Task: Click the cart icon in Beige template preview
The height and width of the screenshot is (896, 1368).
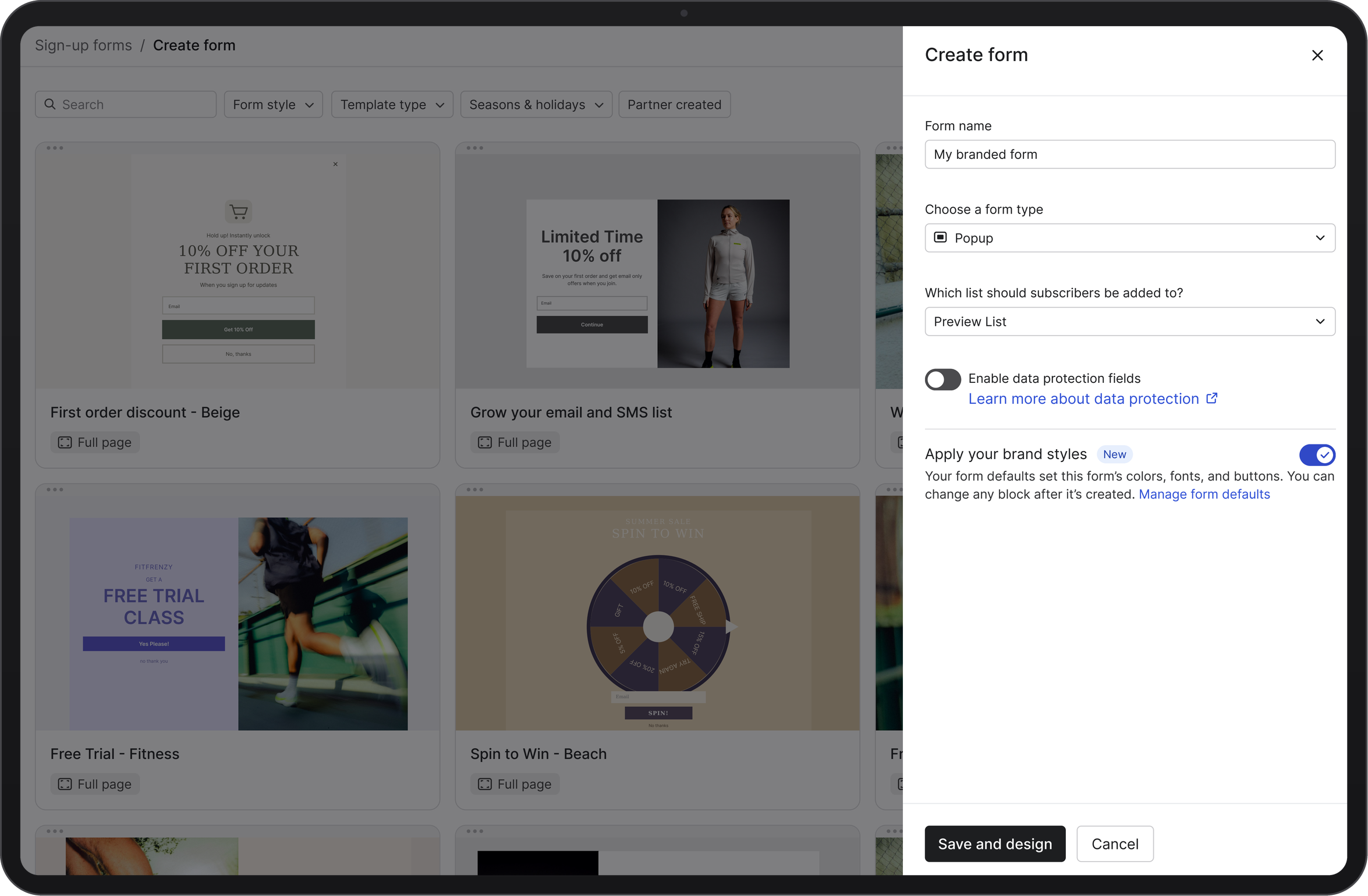Action: coord(238,212)
